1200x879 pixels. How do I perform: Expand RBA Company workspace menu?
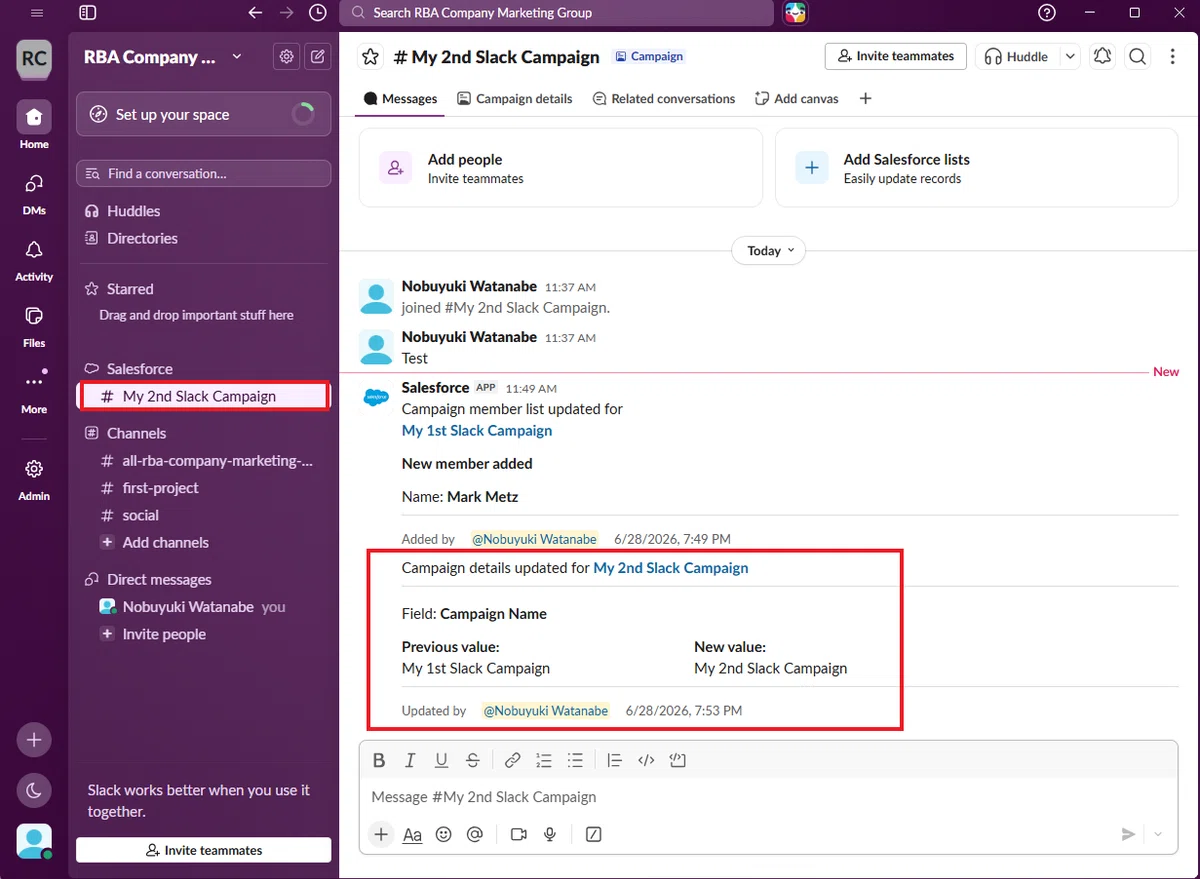[164, 57]
